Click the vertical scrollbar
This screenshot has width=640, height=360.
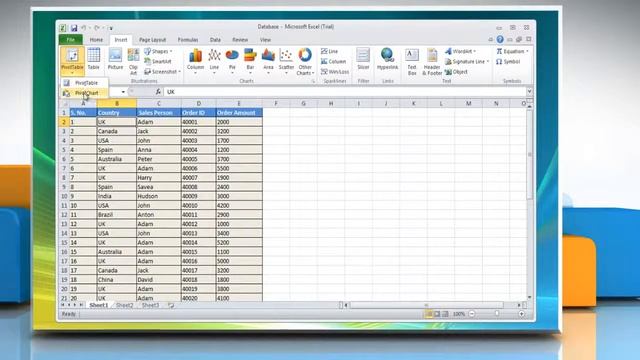pyautogui.click(x=529, y=155)
